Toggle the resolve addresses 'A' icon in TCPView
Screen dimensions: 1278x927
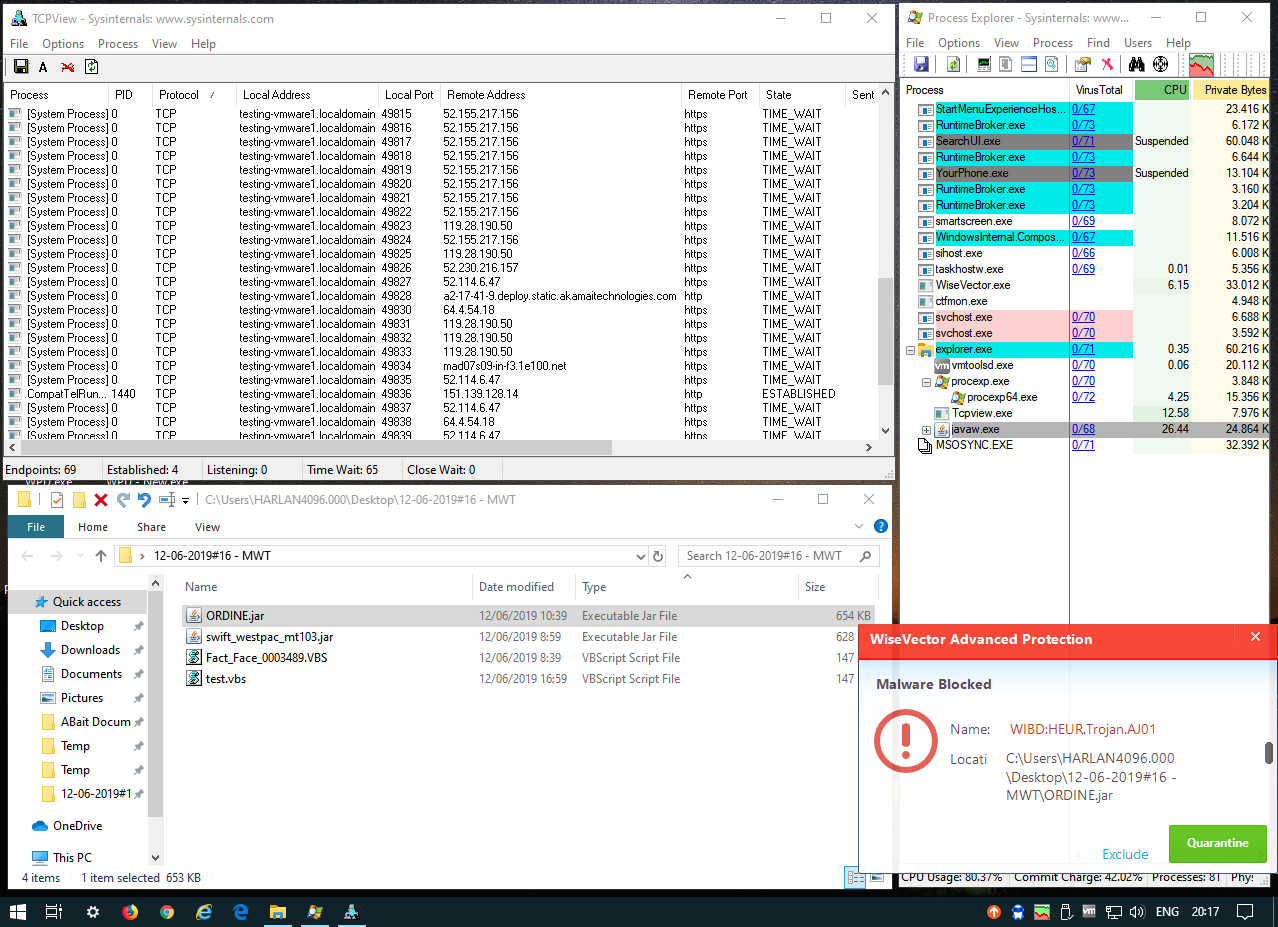43,67
